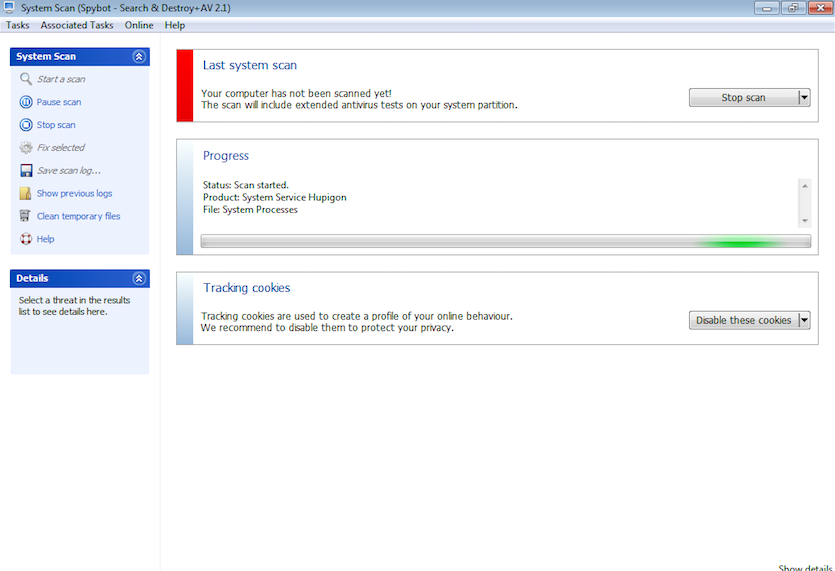Click the Details panel header

click(x=79, y=278)
